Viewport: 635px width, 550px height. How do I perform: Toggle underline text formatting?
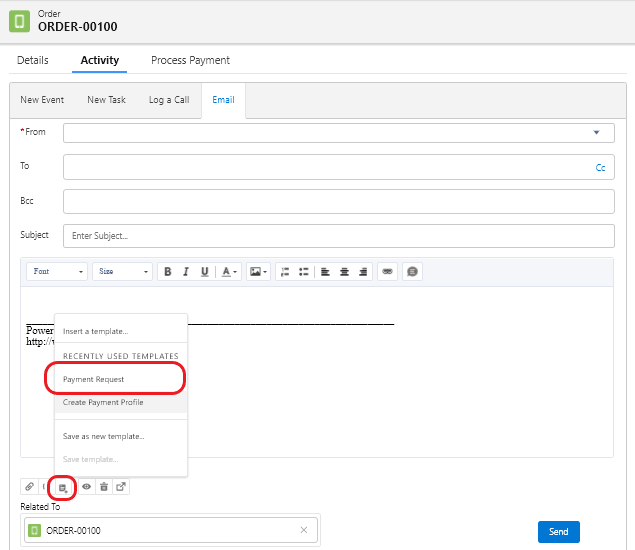point(205,272)
